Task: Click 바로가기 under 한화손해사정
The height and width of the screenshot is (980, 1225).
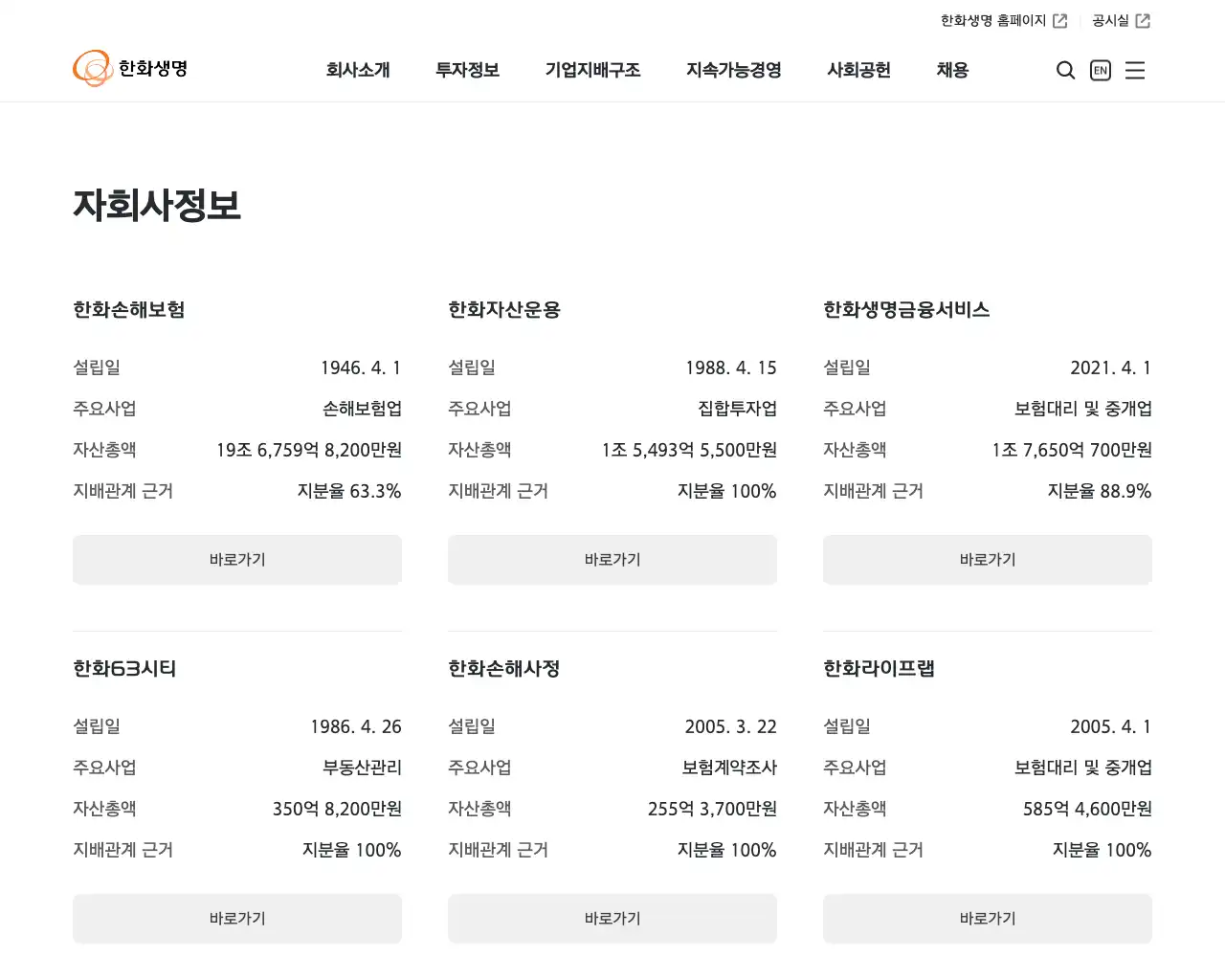Action: pos(612,918)
